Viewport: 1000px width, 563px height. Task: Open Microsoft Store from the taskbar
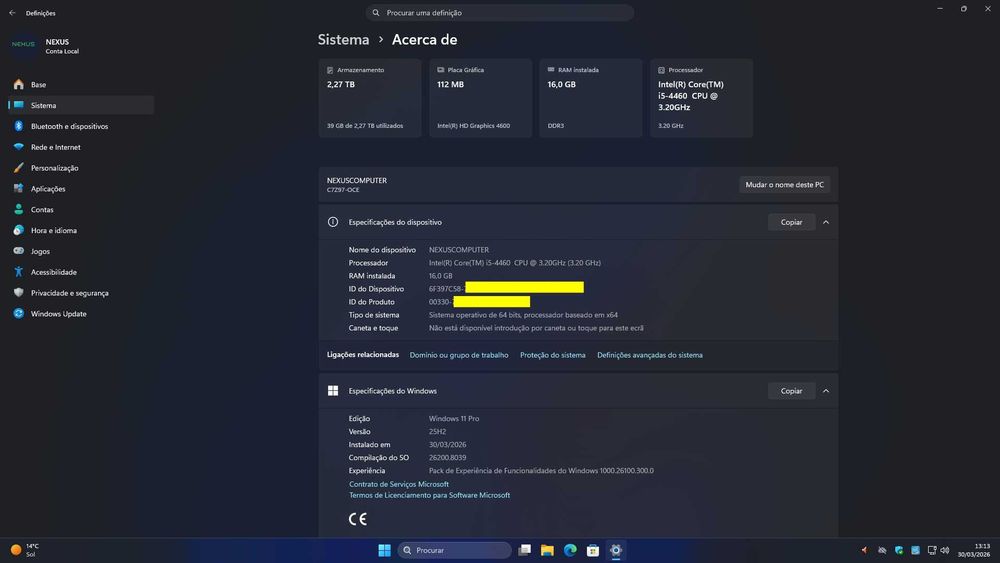click(x=593, y=550)
